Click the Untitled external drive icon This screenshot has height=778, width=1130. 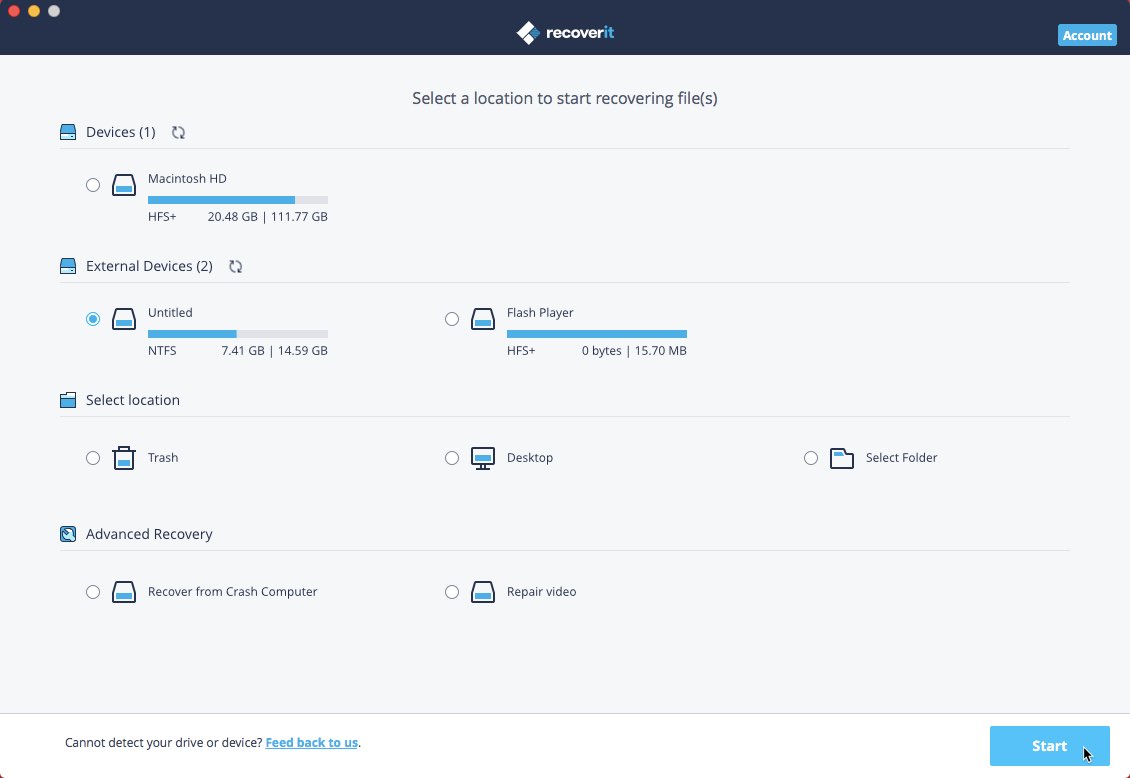tap(124, 319)
